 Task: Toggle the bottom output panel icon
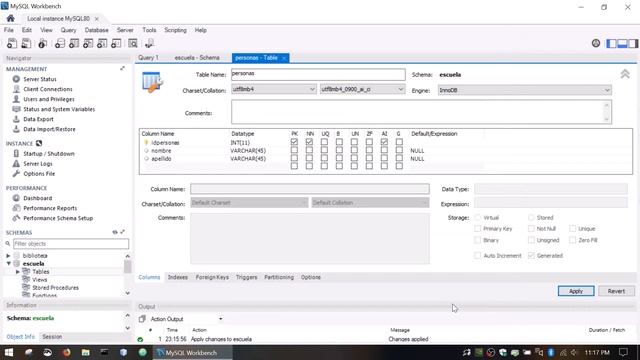(x=622, y=43)
